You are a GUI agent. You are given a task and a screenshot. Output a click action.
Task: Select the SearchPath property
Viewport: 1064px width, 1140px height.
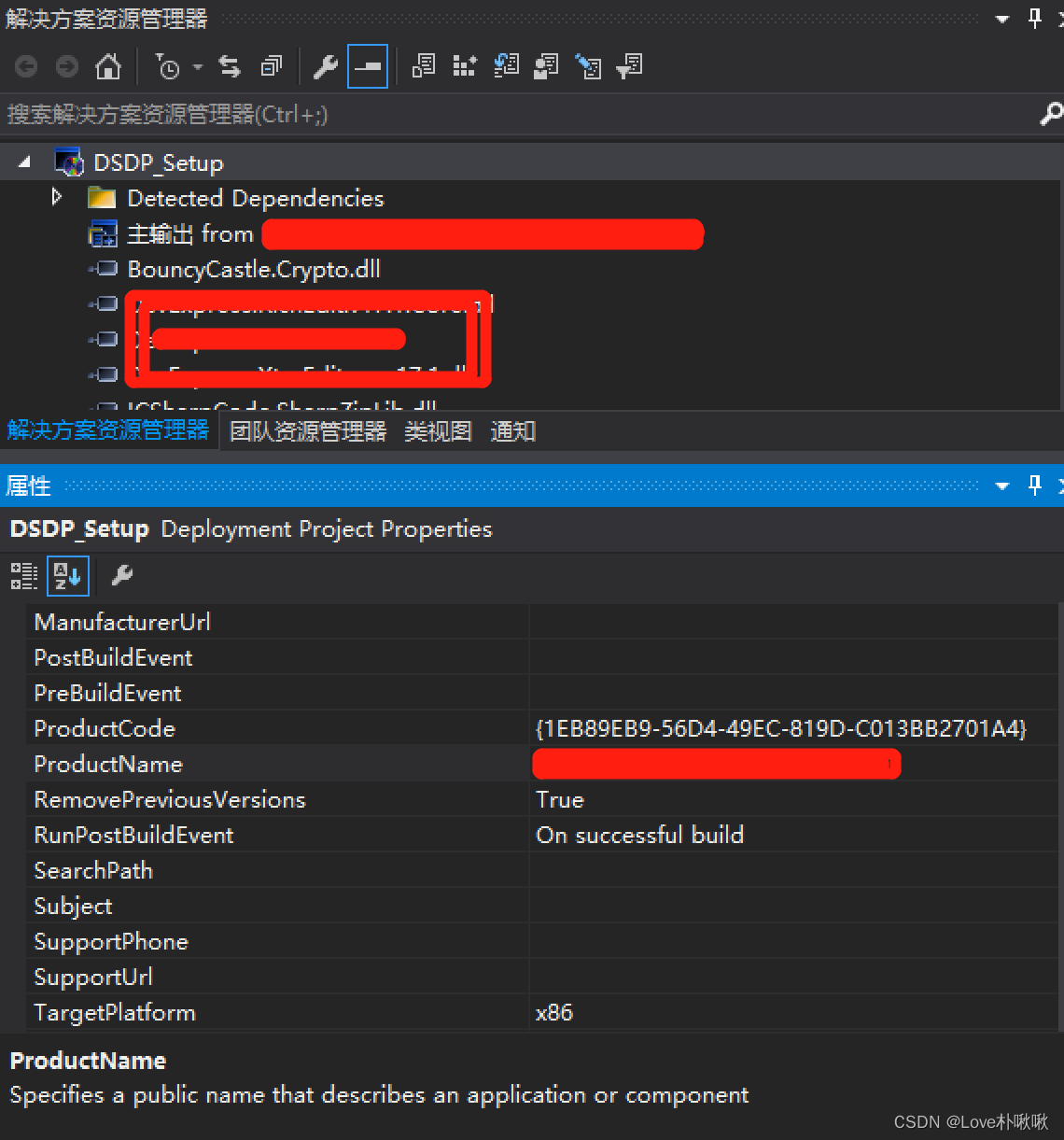(93, 871)
